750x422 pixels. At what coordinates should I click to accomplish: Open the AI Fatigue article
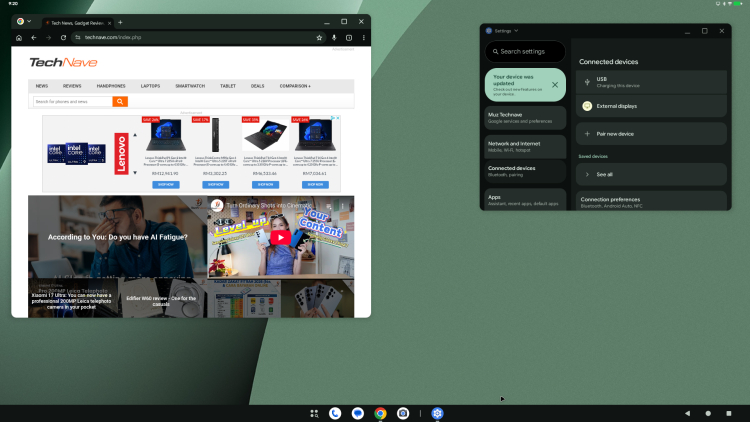click(x=117, y=237)
